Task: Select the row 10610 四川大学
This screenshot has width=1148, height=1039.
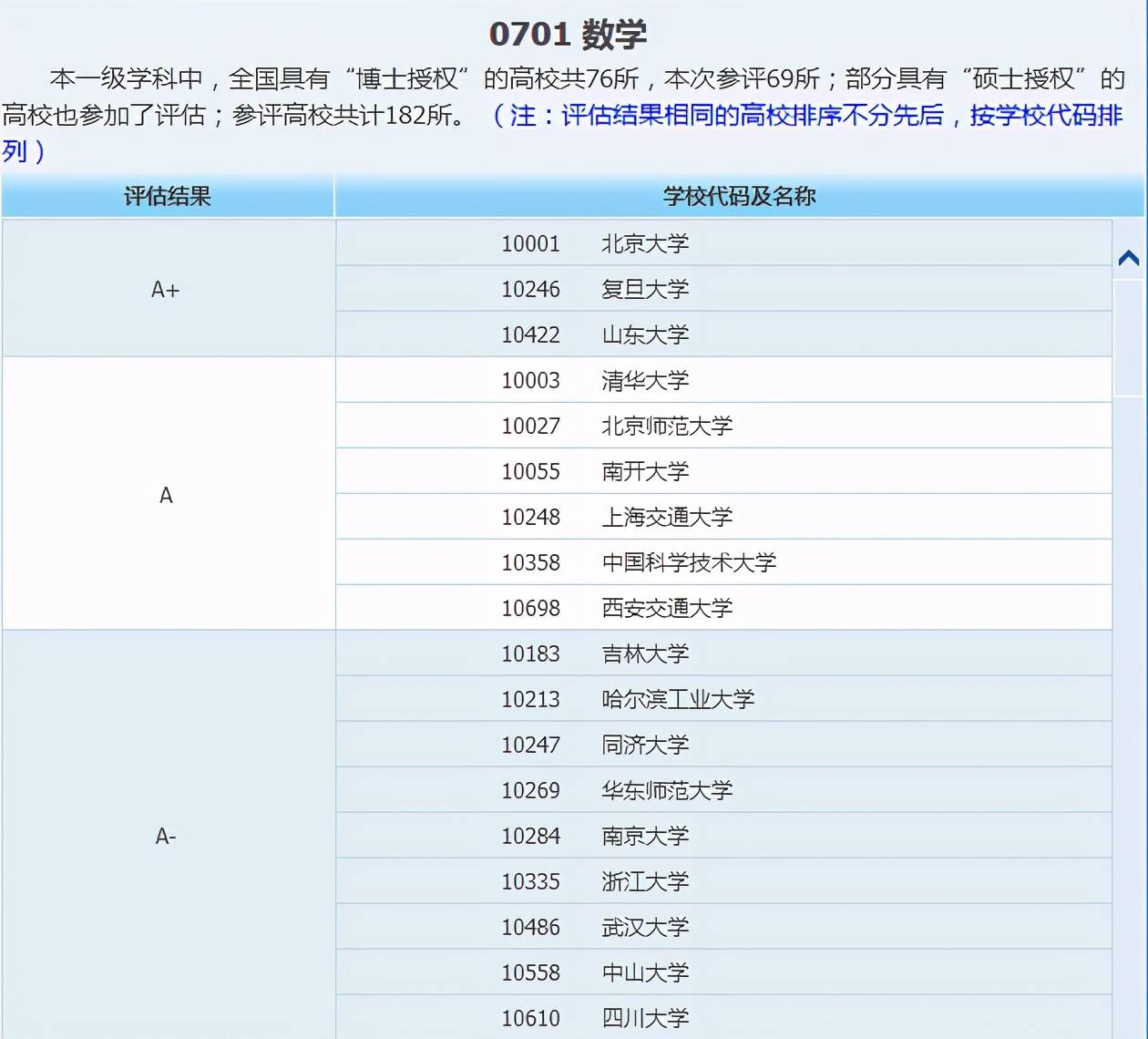Action: tap(724, 1017)
